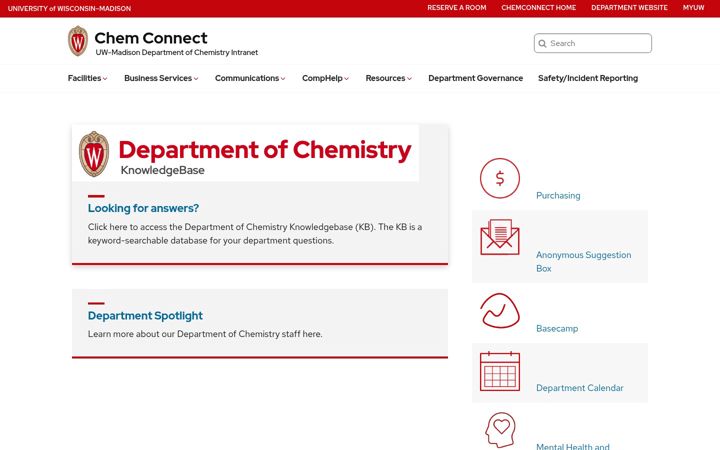This screenshot has height=450, width=720.
Task: Expand the Business Services menu
Action: (161, 78)
